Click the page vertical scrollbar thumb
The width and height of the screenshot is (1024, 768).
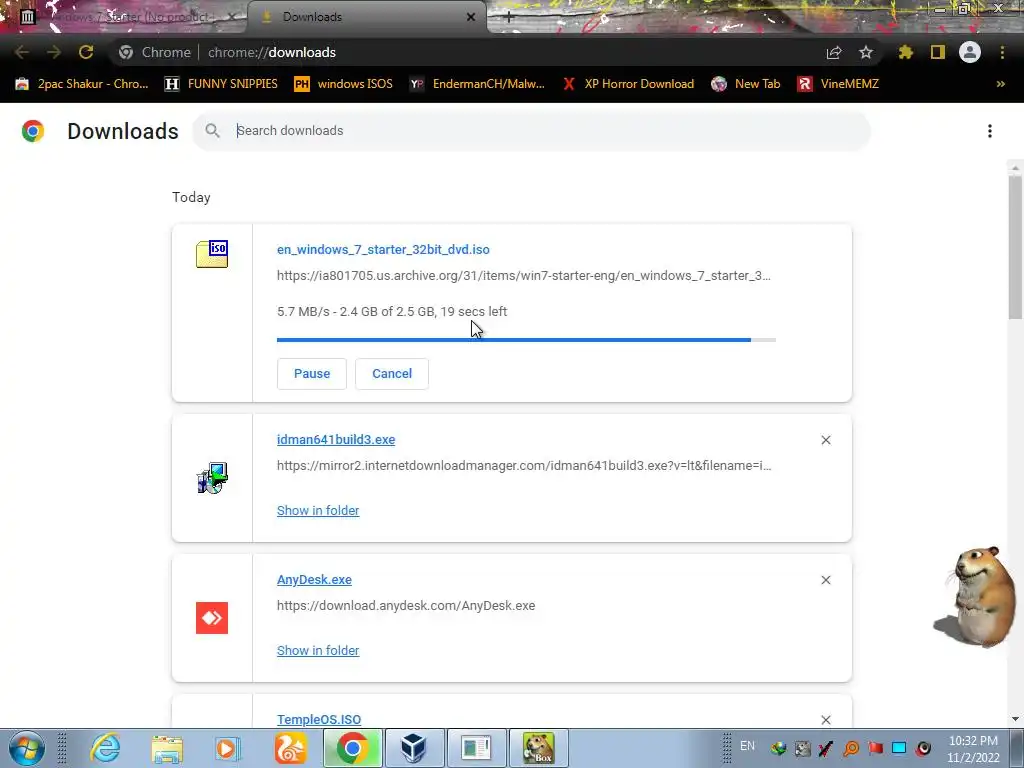[1015, 248]
